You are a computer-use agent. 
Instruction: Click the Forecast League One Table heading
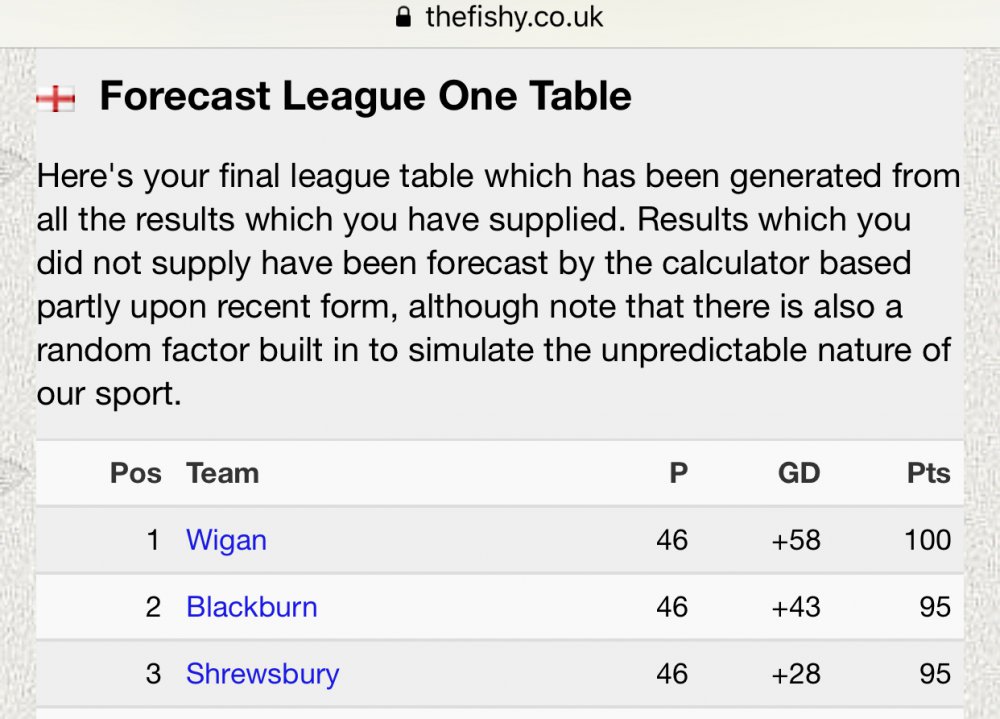click(x=365, y=97)
